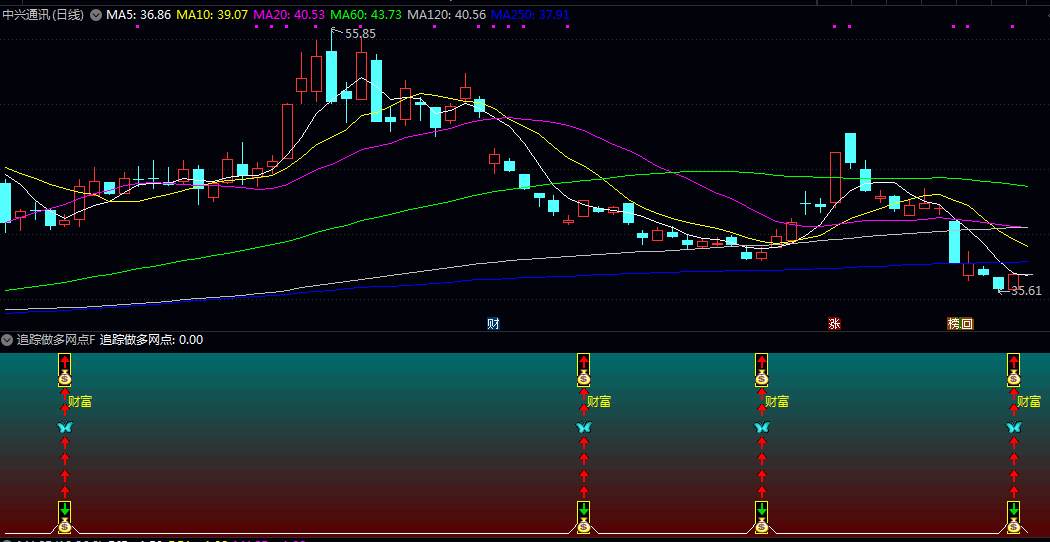Open the dropdown beside 中兴通讯(日线) title
1050x542 pixels.
point(96,15)
